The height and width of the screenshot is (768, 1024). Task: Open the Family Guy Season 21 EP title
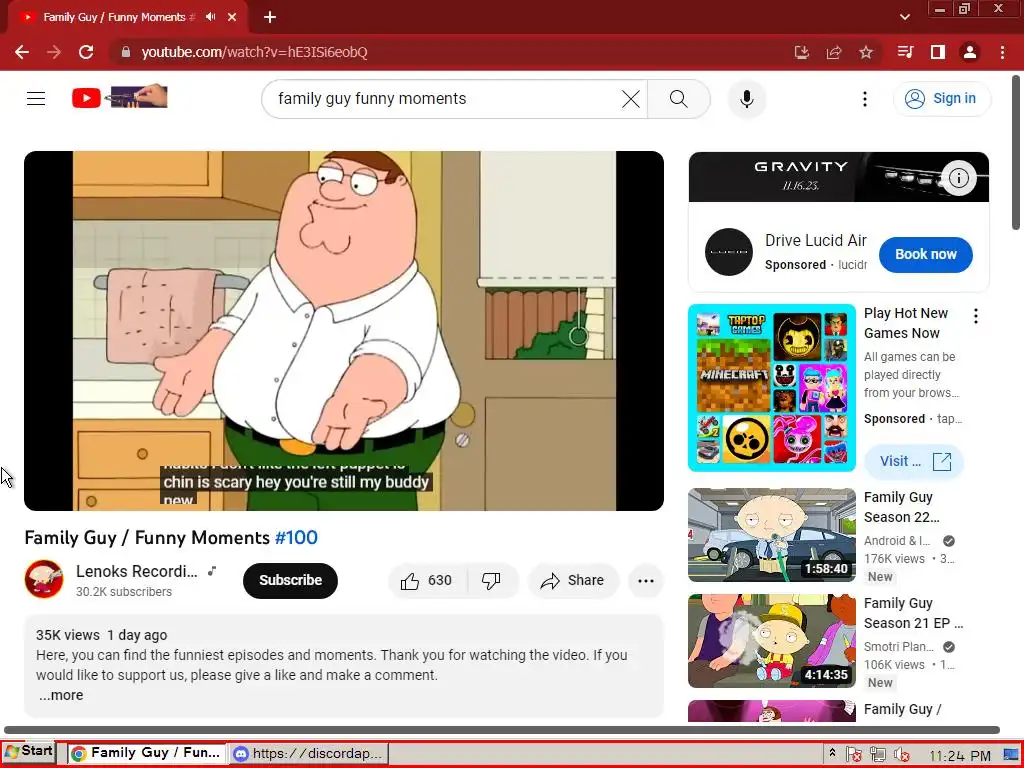pyautogui.click(x=913, y=613)
